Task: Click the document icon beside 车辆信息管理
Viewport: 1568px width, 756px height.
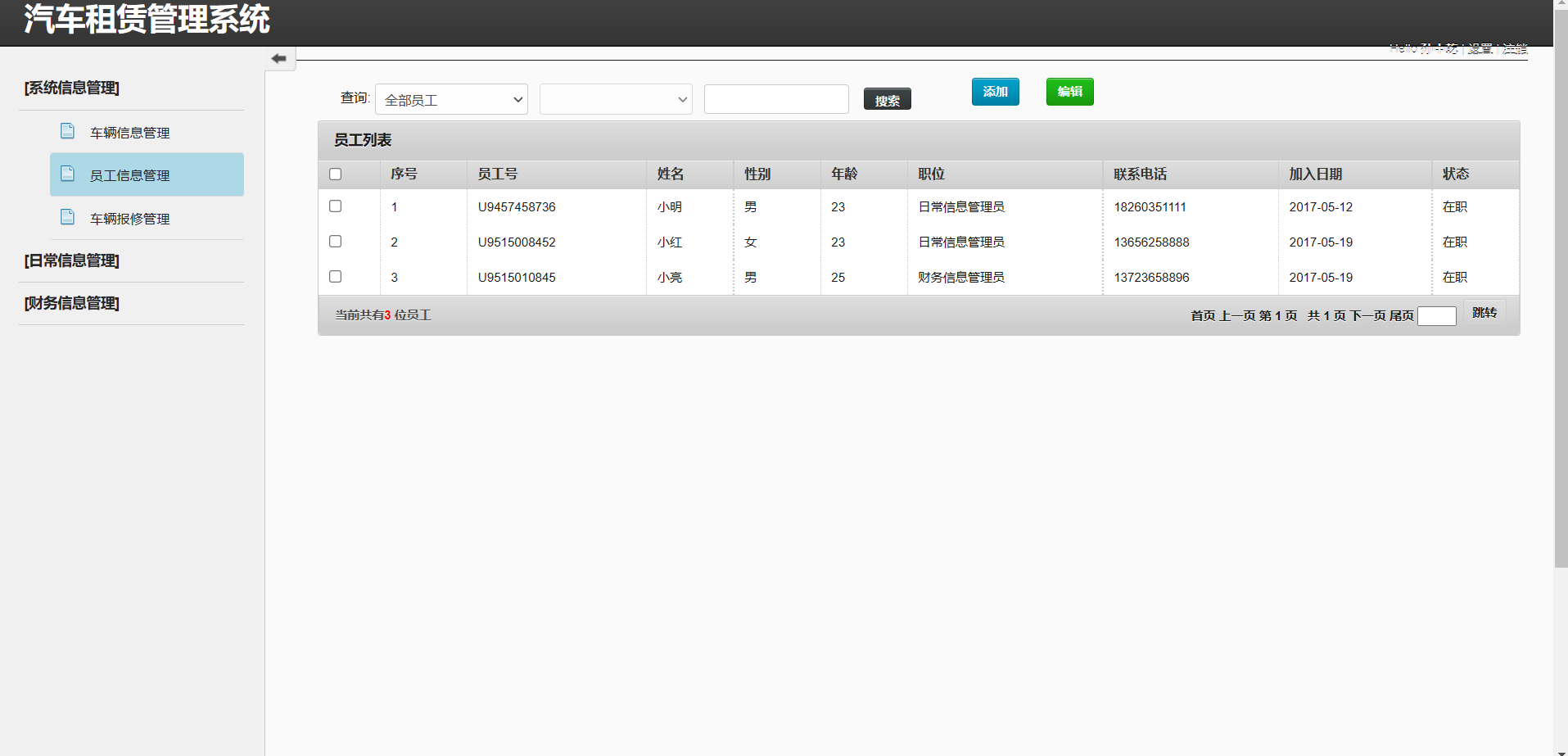Action: (x=68, y=131)
